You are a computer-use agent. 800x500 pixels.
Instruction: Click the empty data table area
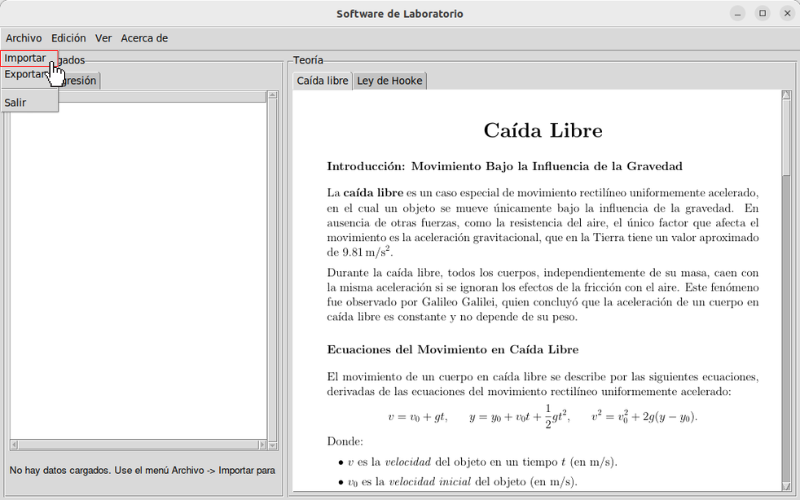(x=138, y=270)
